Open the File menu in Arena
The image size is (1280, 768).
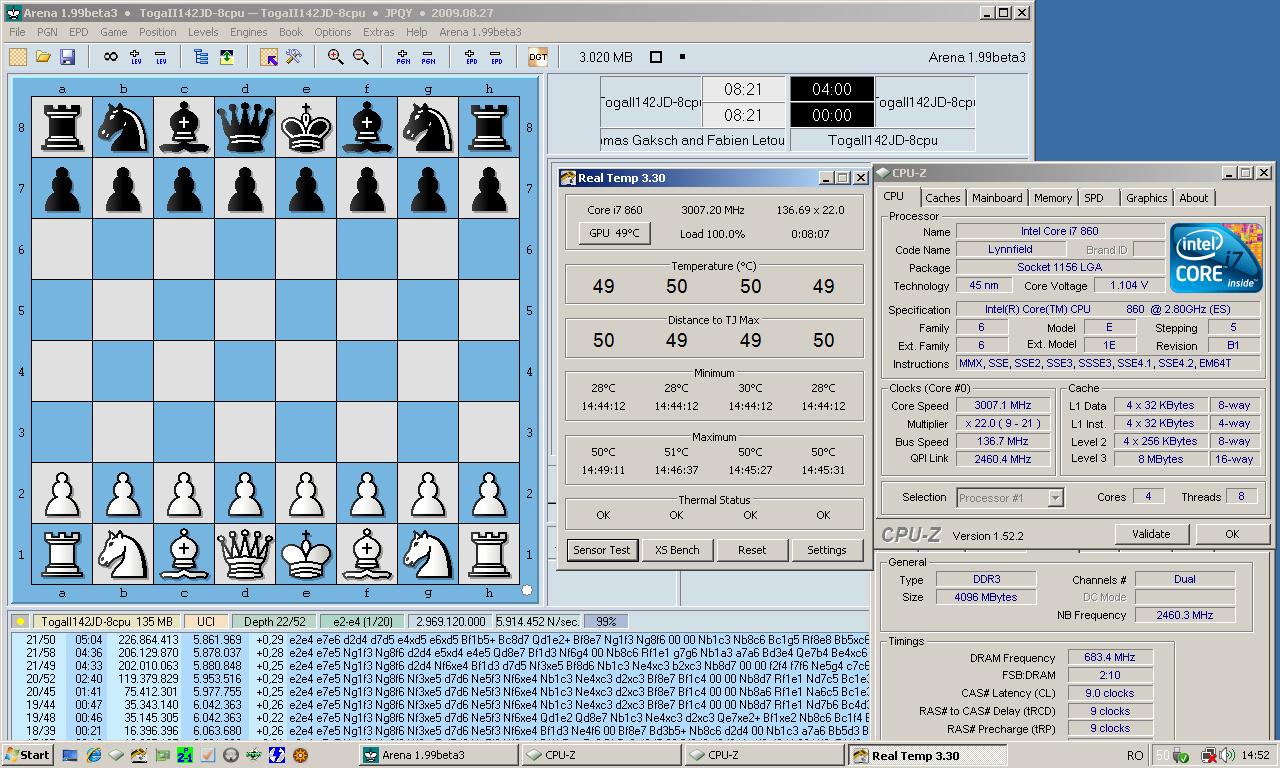point(17,32)
